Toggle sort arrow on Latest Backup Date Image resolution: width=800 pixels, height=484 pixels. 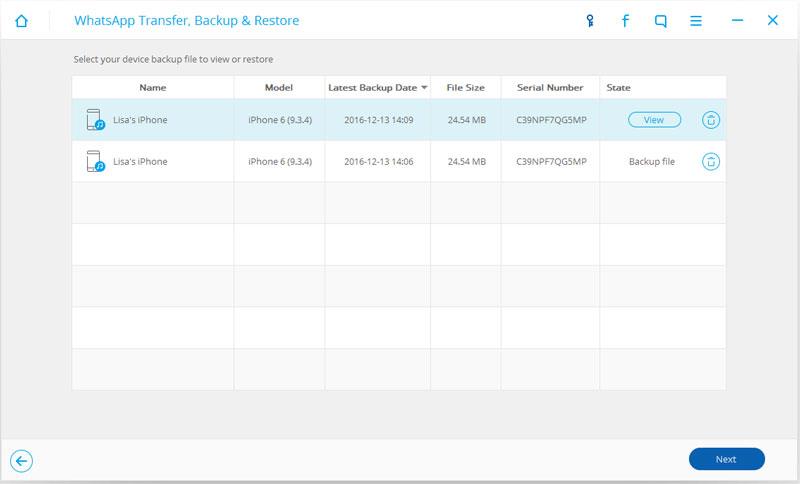424,88
